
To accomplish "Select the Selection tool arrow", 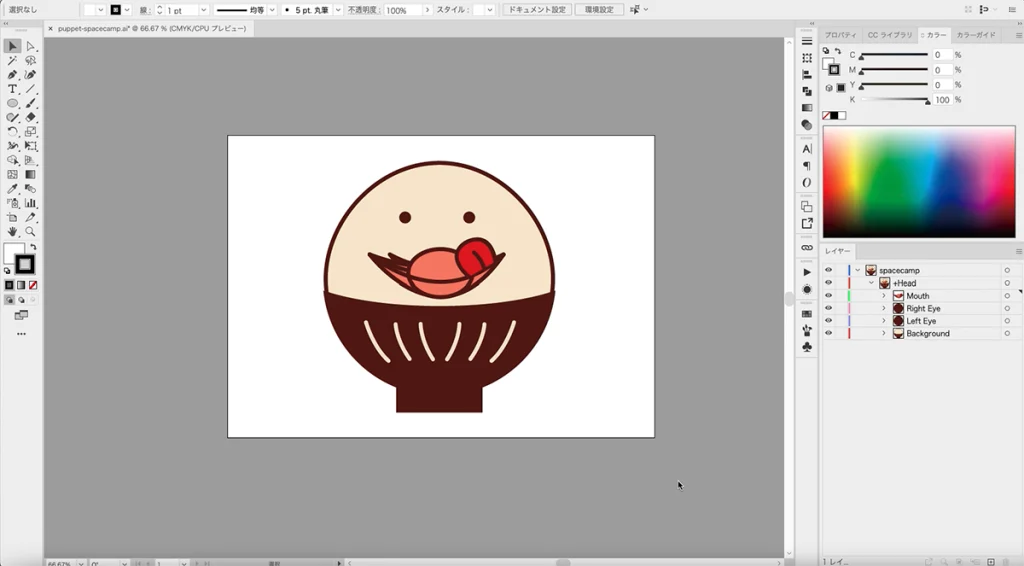I will coord(13,46).
